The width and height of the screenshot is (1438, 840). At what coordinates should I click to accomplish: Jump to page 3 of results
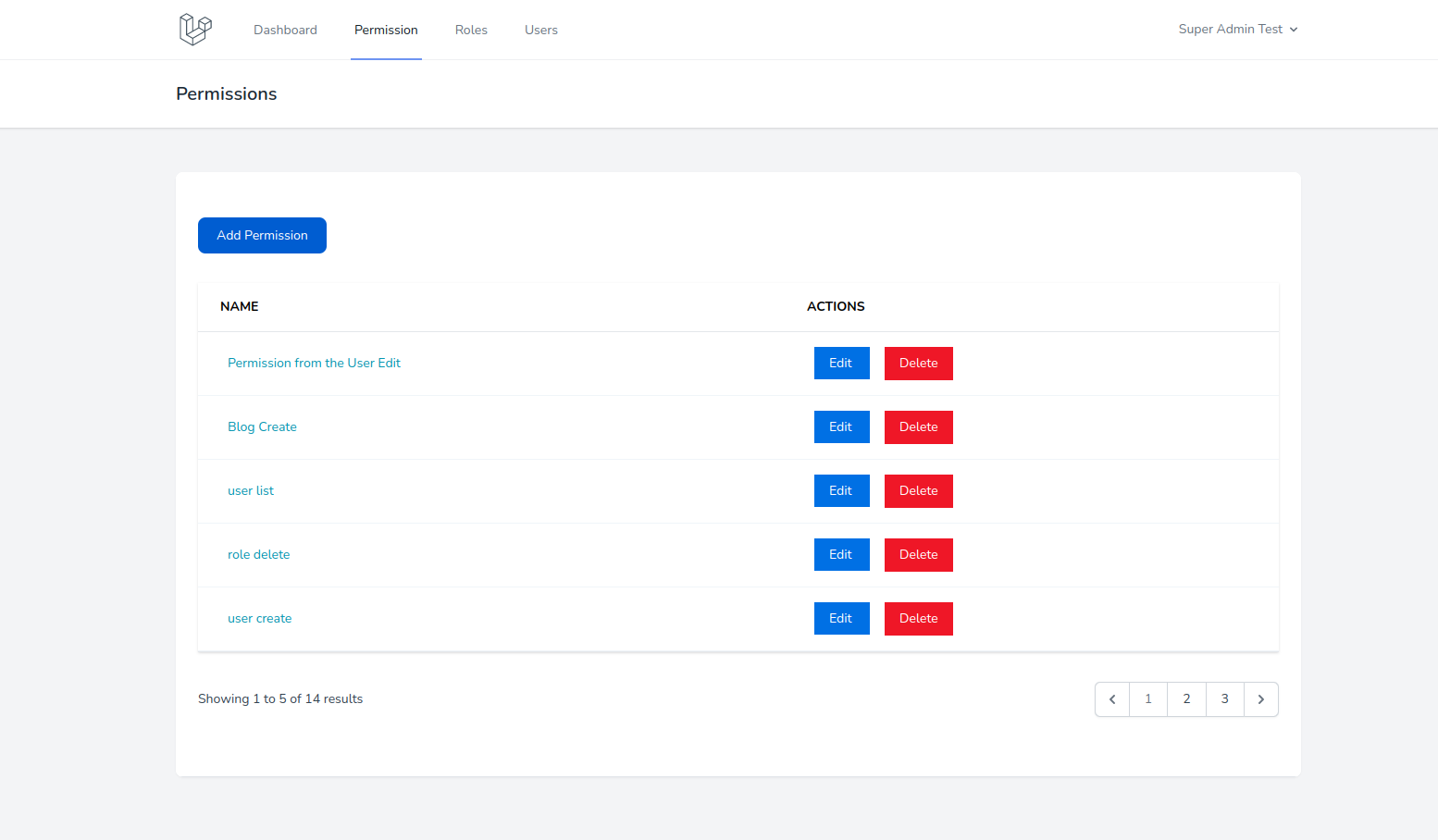point(1224,699)
